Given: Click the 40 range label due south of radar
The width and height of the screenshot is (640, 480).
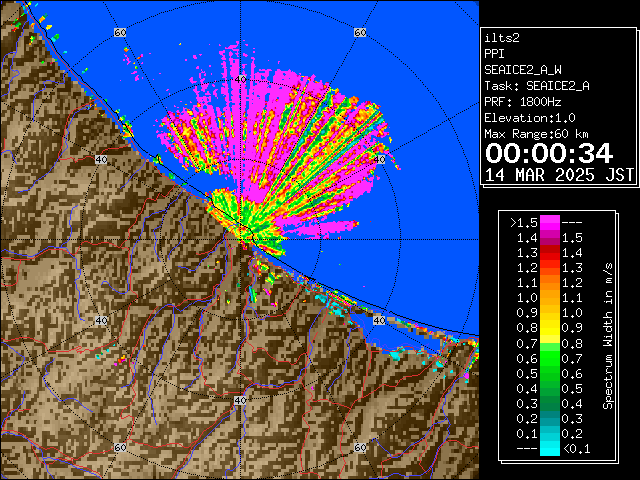Looking at the screenshot, I should pos(240,400).
